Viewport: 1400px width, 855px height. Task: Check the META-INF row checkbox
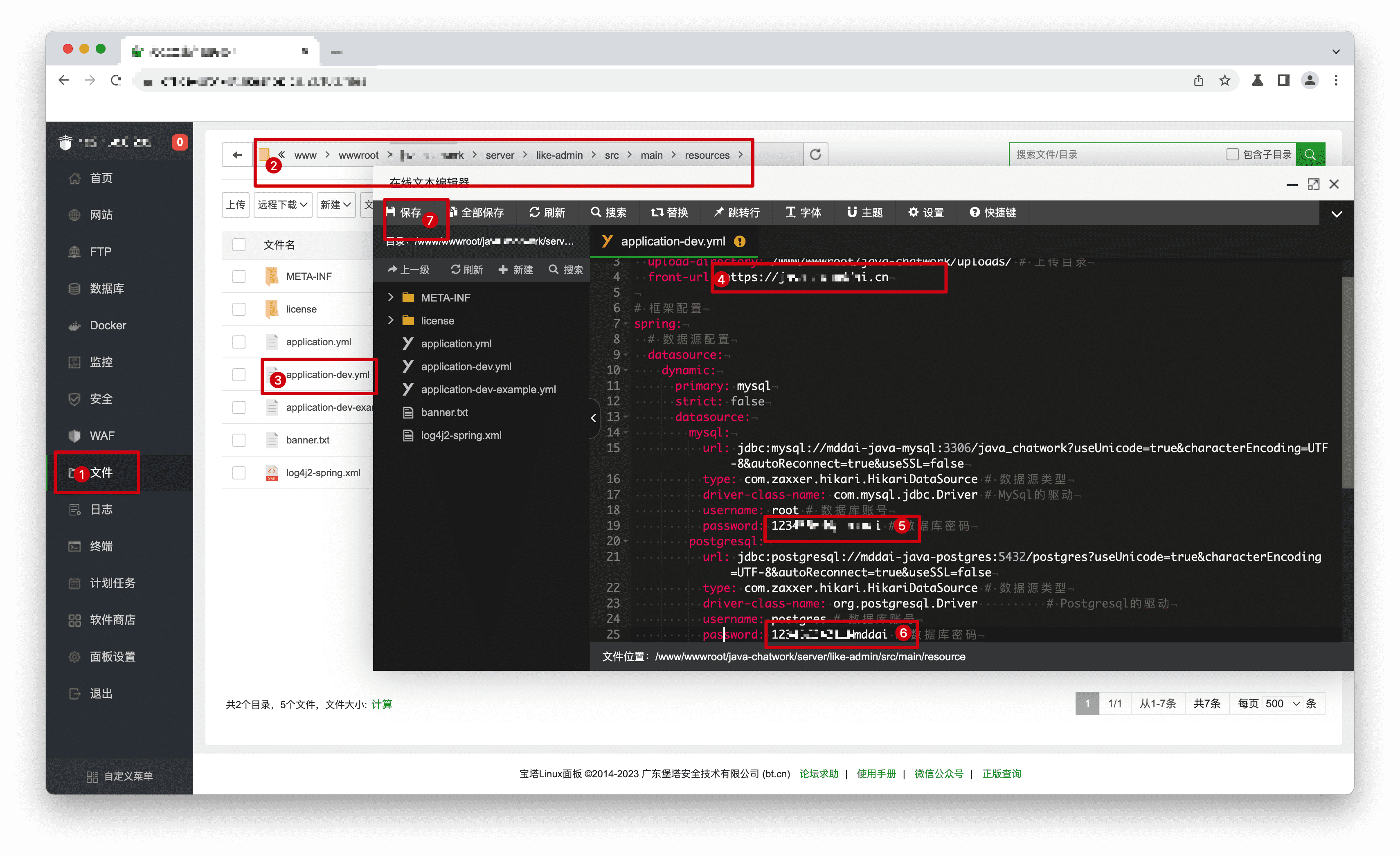(239, 277)
